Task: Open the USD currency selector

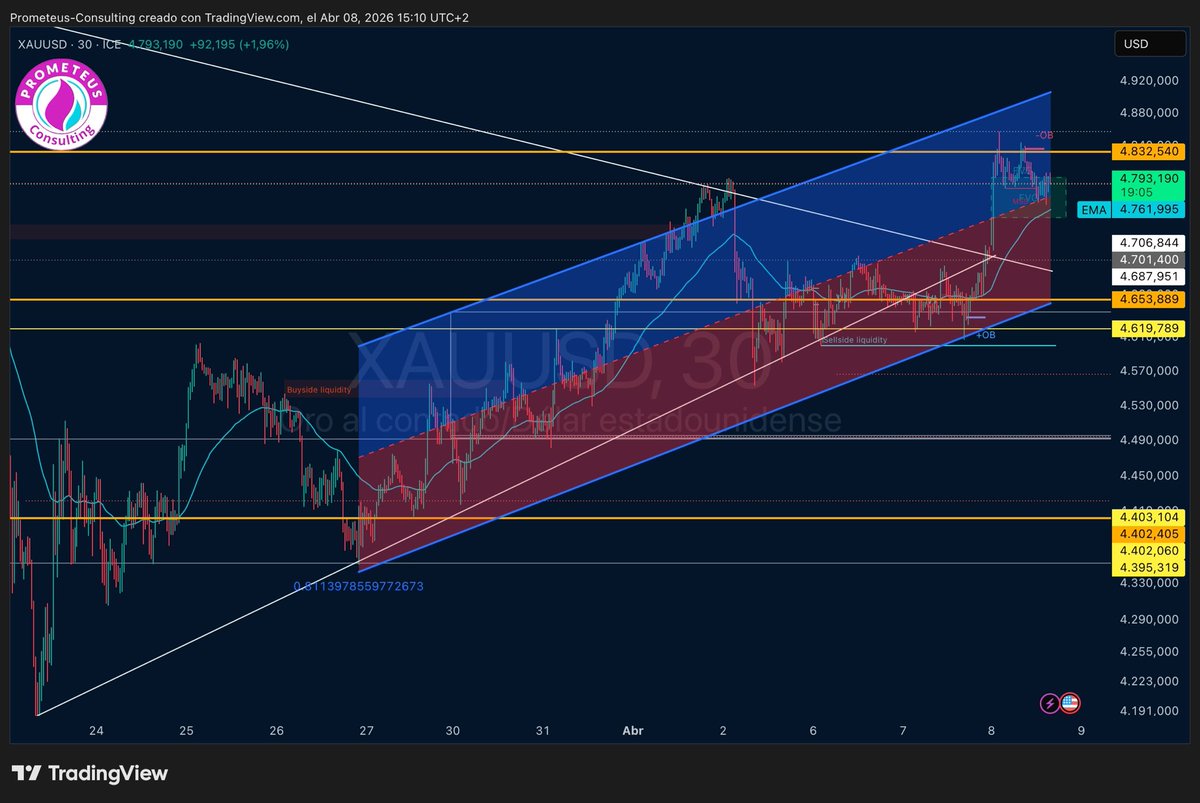Action: pyautogui.click(x=1149, y=44)
